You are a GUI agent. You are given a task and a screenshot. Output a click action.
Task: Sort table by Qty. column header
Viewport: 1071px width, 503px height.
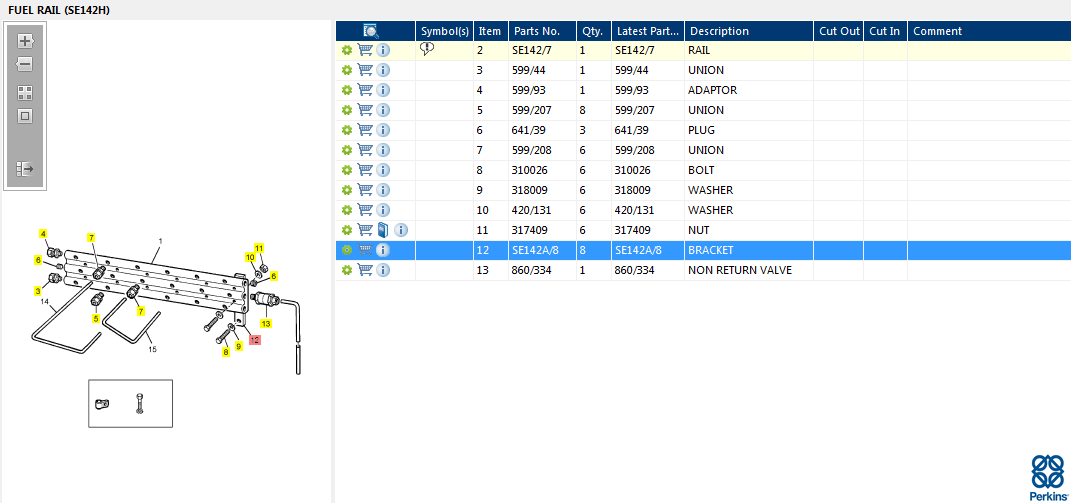594,31
